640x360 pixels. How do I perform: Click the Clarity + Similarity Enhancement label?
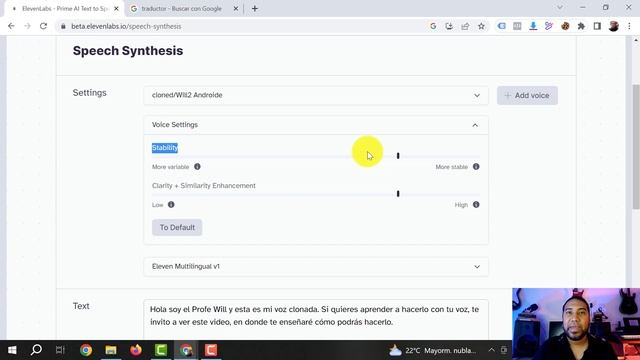204,186
